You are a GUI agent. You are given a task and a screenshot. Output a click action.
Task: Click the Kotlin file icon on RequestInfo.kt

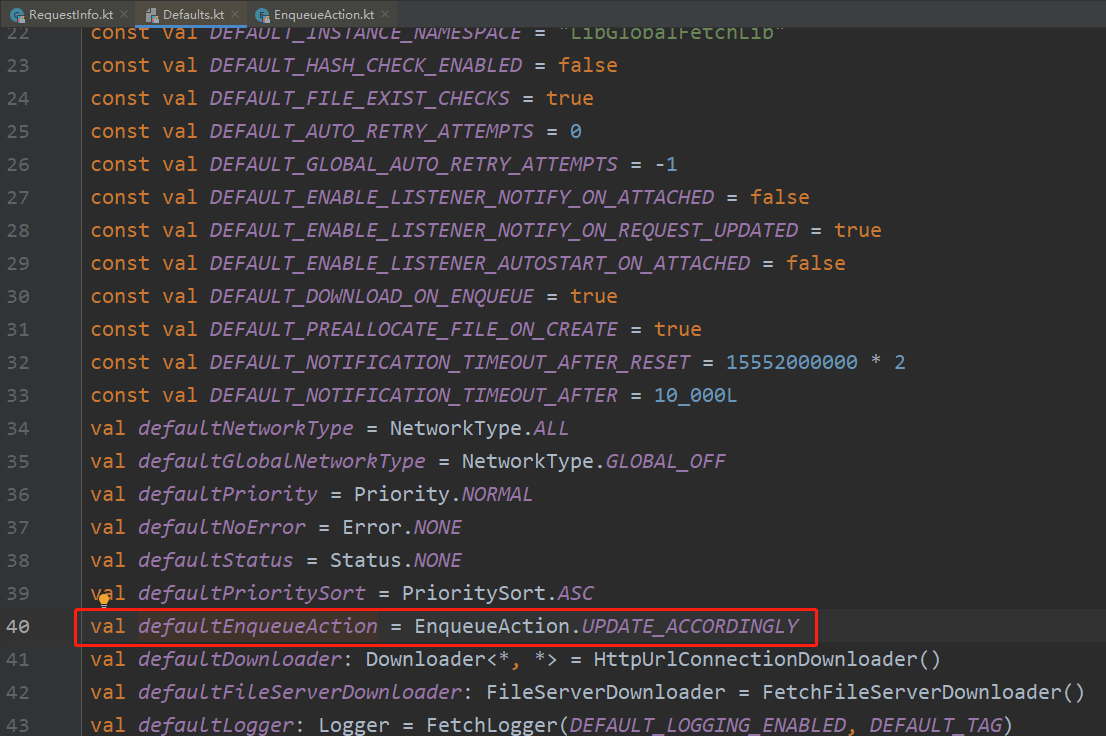[18, 15]
